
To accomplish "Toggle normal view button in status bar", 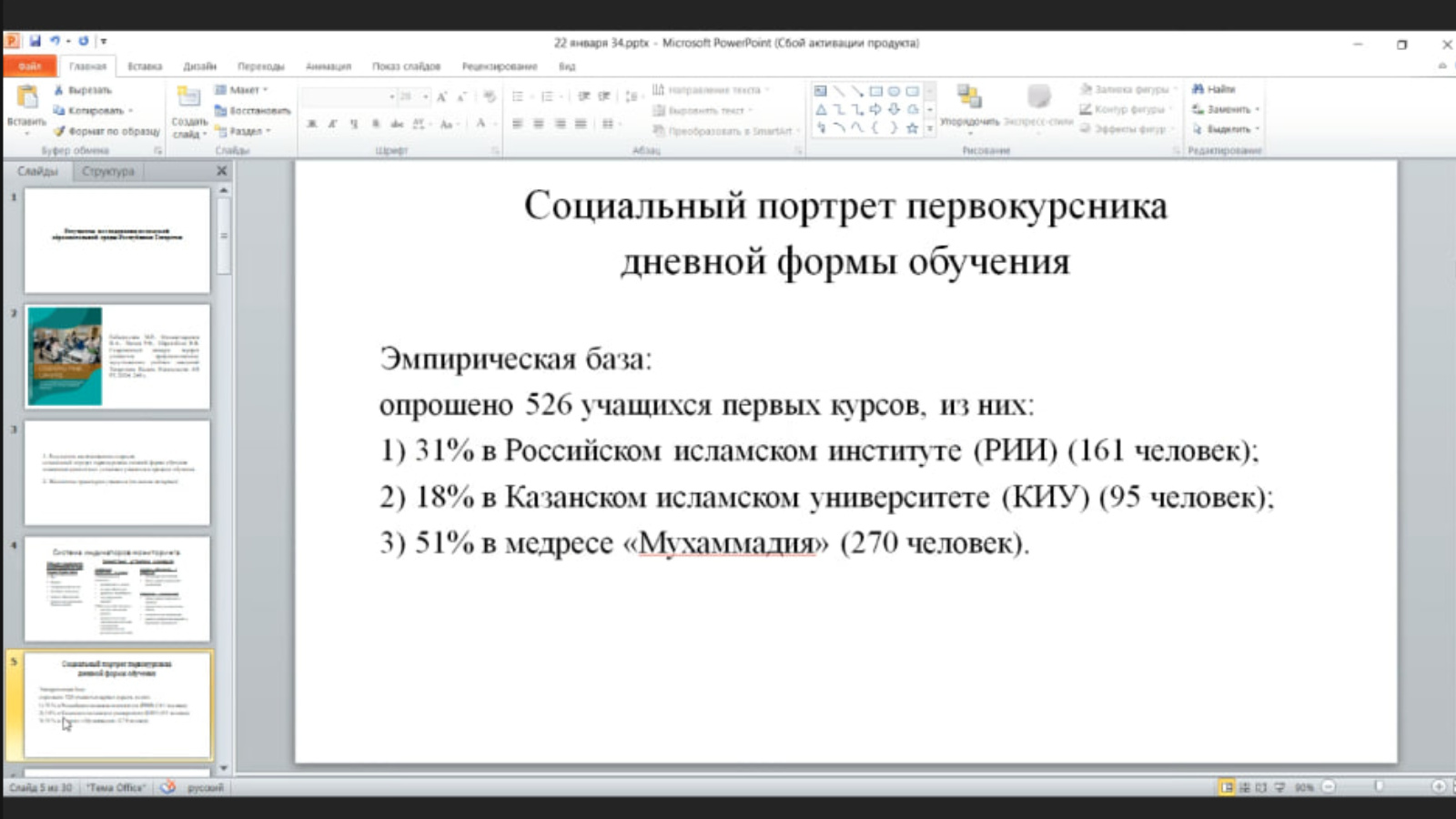I will [1227, 787].
